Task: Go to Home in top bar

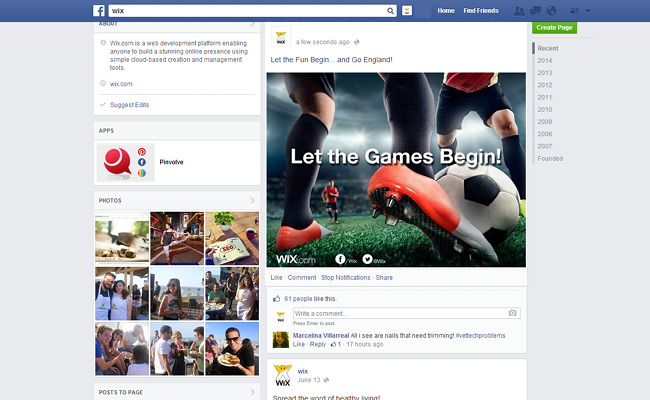Action: tap(446, 11)
